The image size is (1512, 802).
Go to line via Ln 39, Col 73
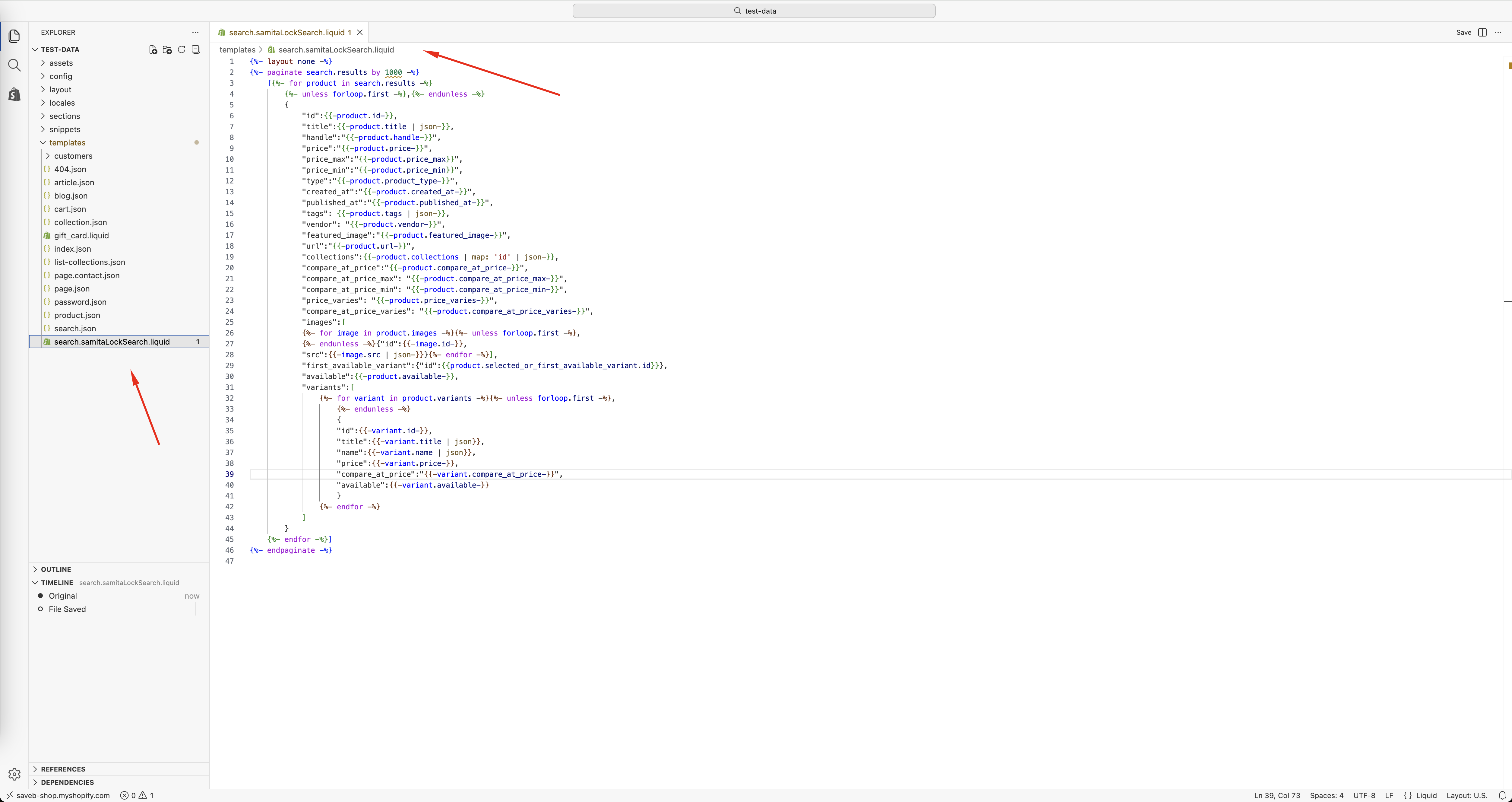click(x=1277, y=796)
